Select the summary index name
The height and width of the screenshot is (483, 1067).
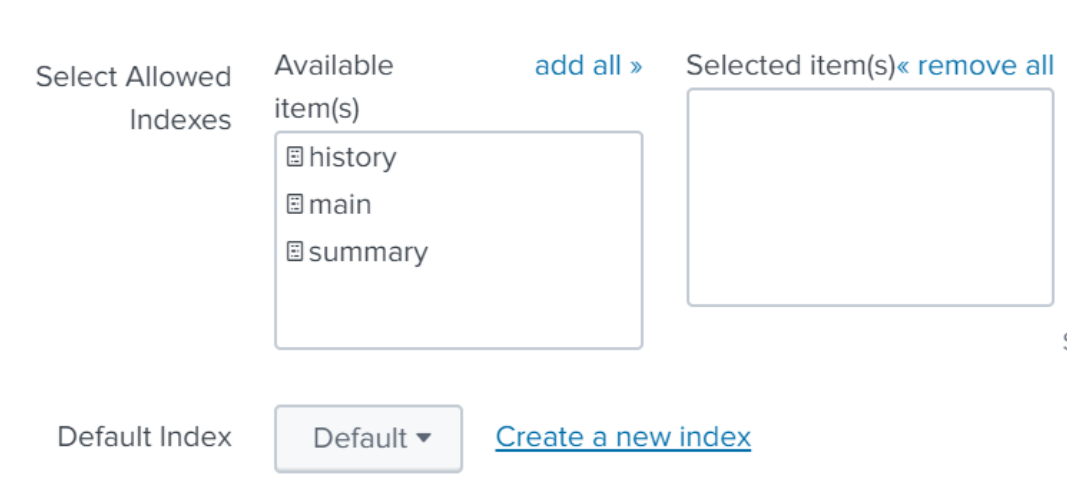368,252
